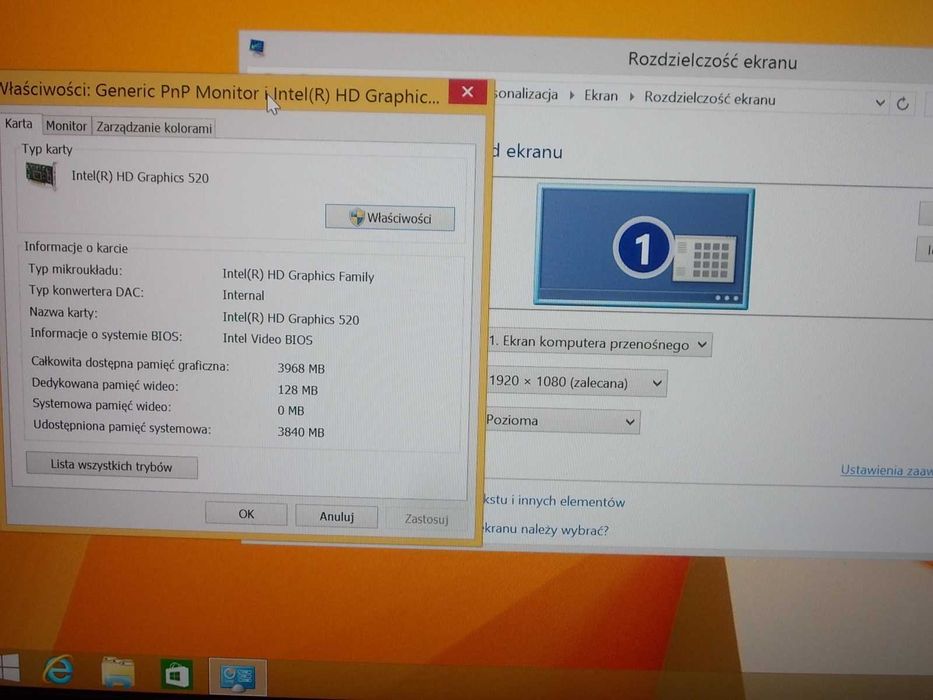Click Intel(R) HD Graphics Family chip type
This screenshot has width=933, height=700.
pyautogui.click(x=298, y=275)
